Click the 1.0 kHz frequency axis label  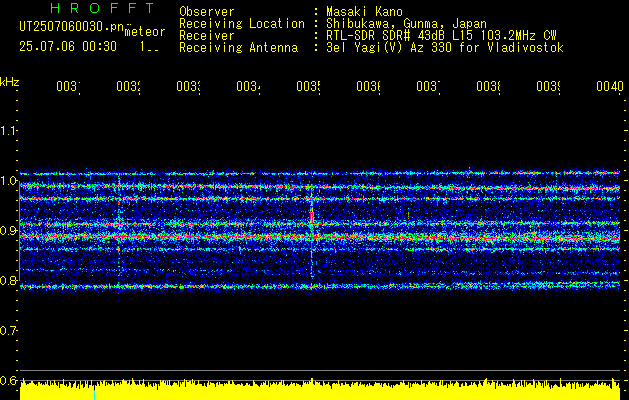(x=8, y=181)
